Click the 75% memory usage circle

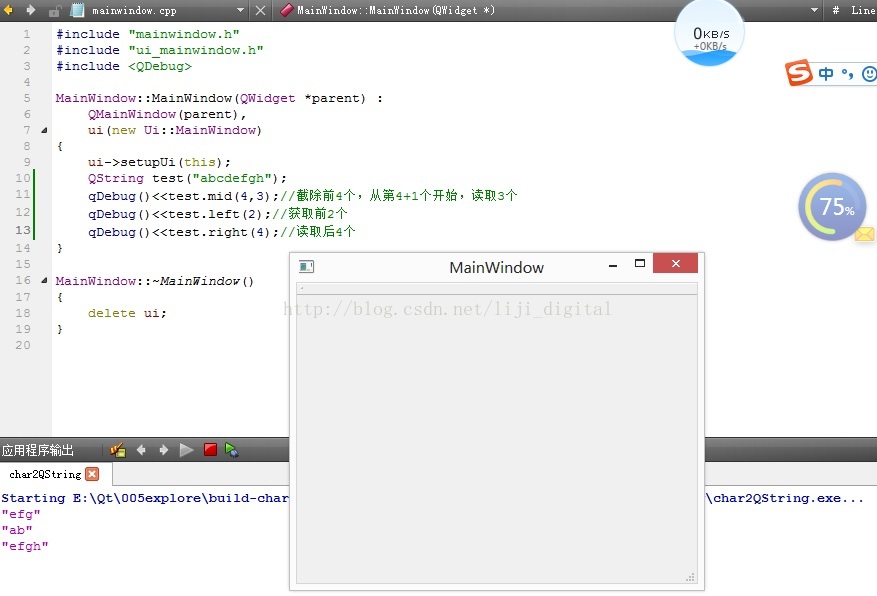tap(832, 207)
